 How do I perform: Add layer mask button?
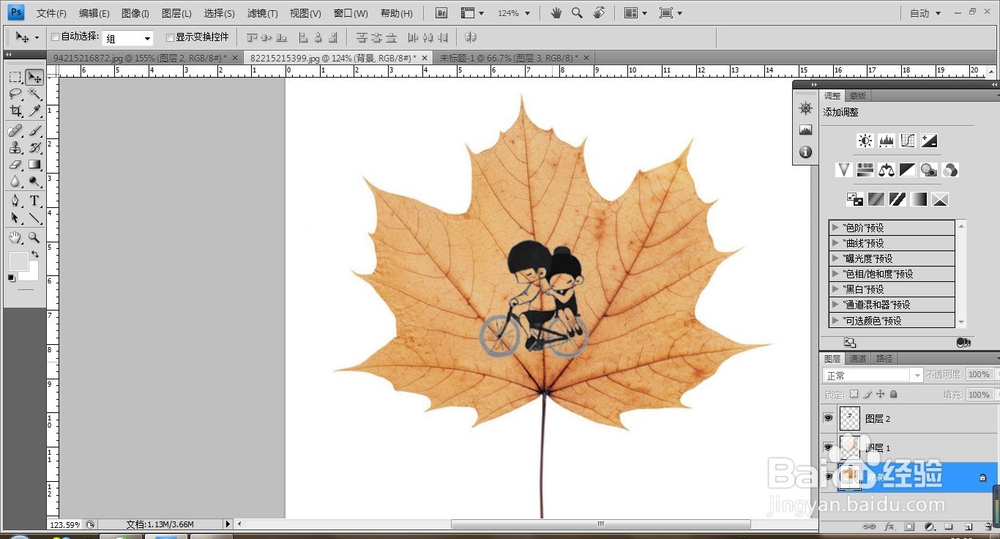point(909,527)
